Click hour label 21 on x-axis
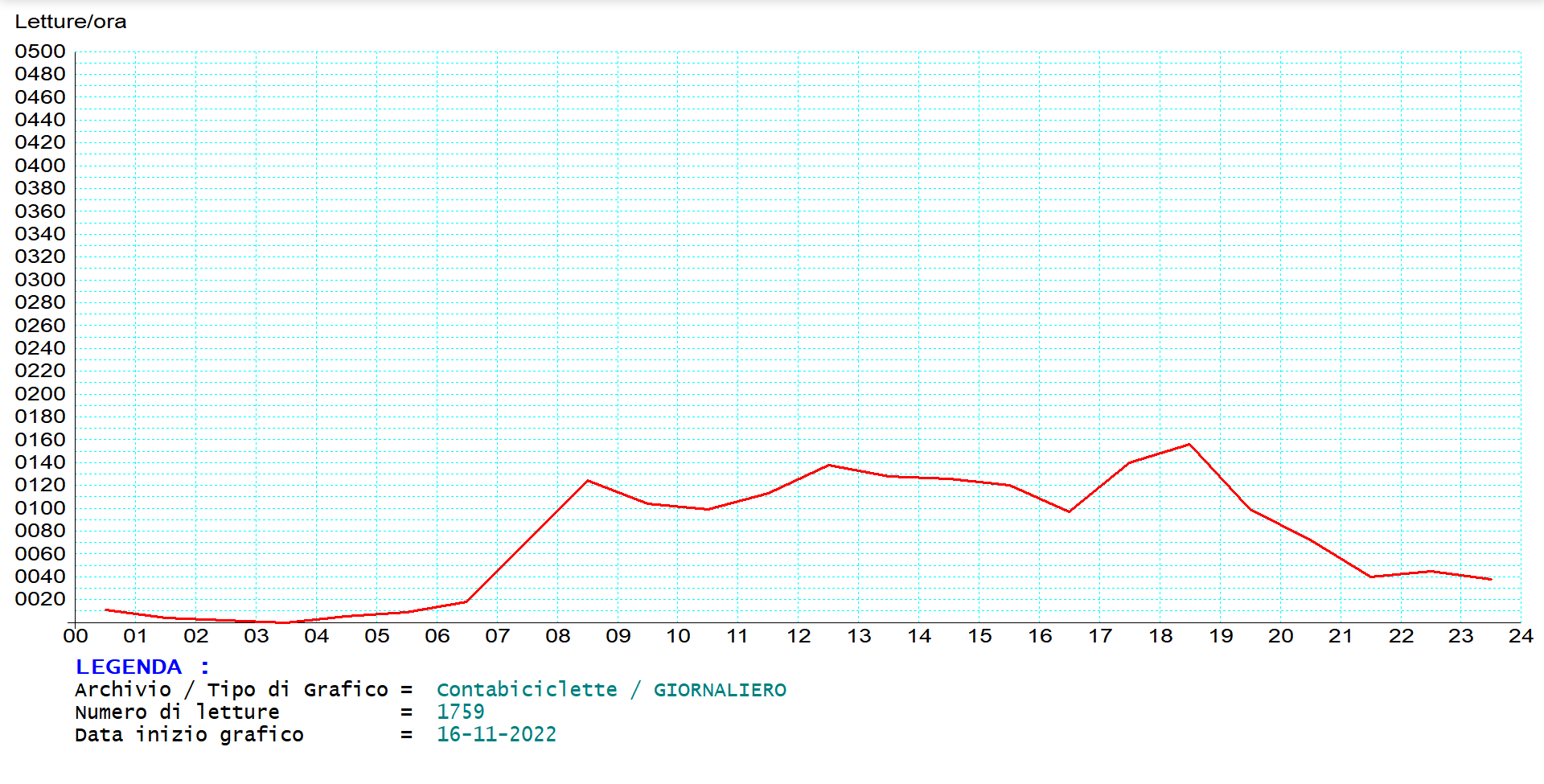This screenshot has height=784, width=1544. coord(1341,636)
